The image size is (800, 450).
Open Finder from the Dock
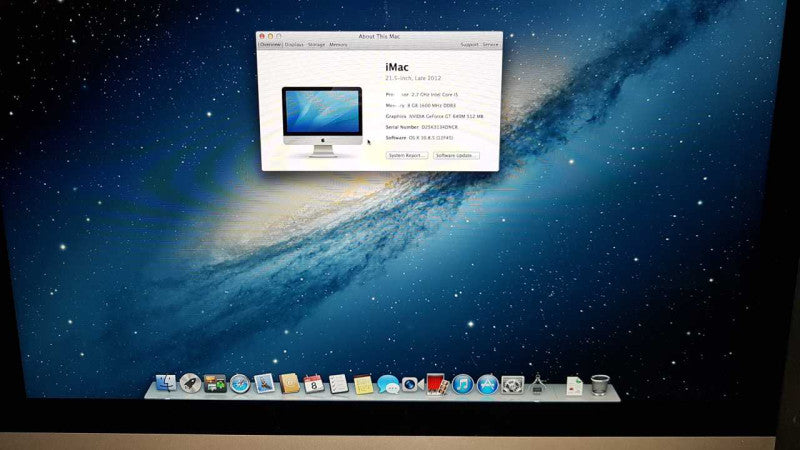165,383
